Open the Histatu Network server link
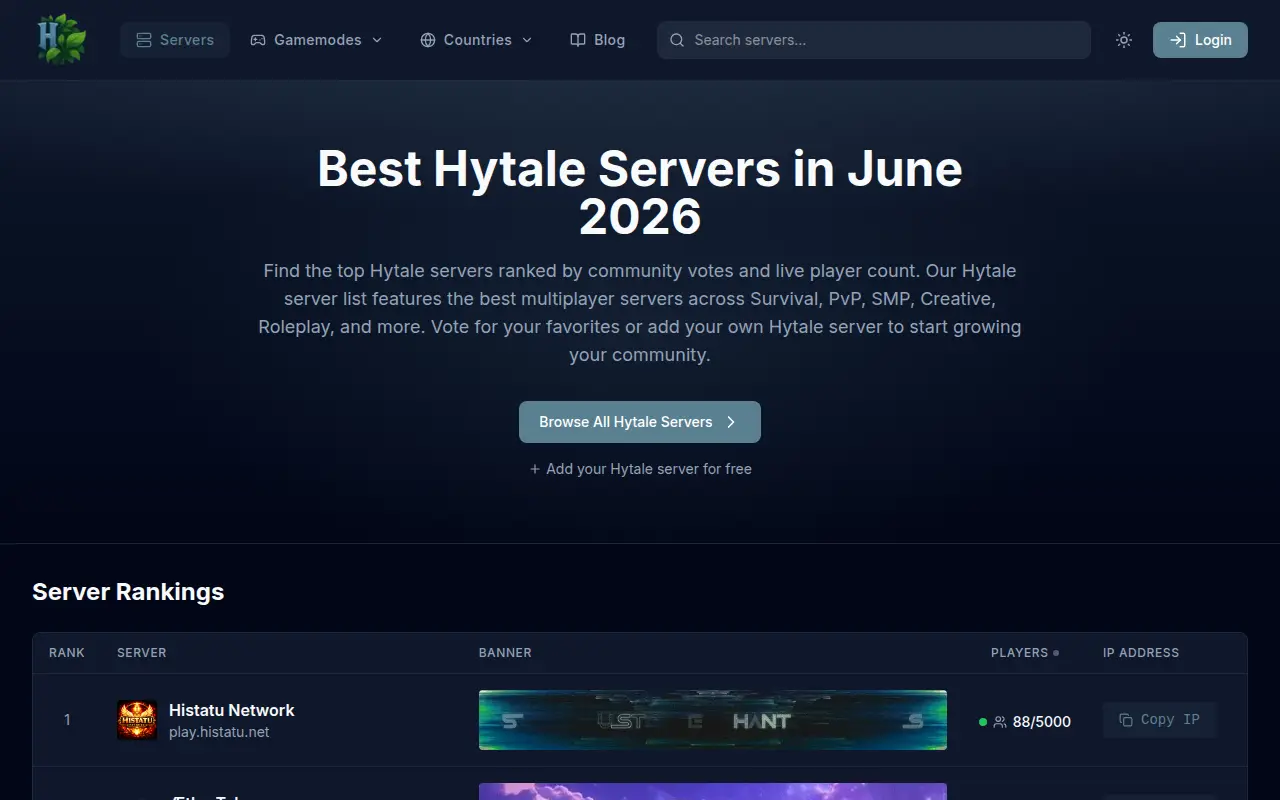Viewport: 1280px width, 800px height. click(232, 710)
